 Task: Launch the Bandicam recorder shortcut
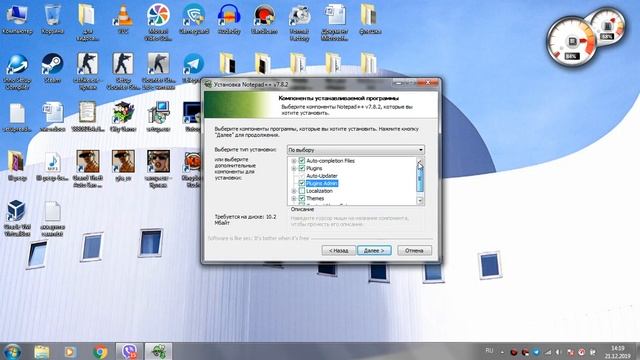(264, 20)
